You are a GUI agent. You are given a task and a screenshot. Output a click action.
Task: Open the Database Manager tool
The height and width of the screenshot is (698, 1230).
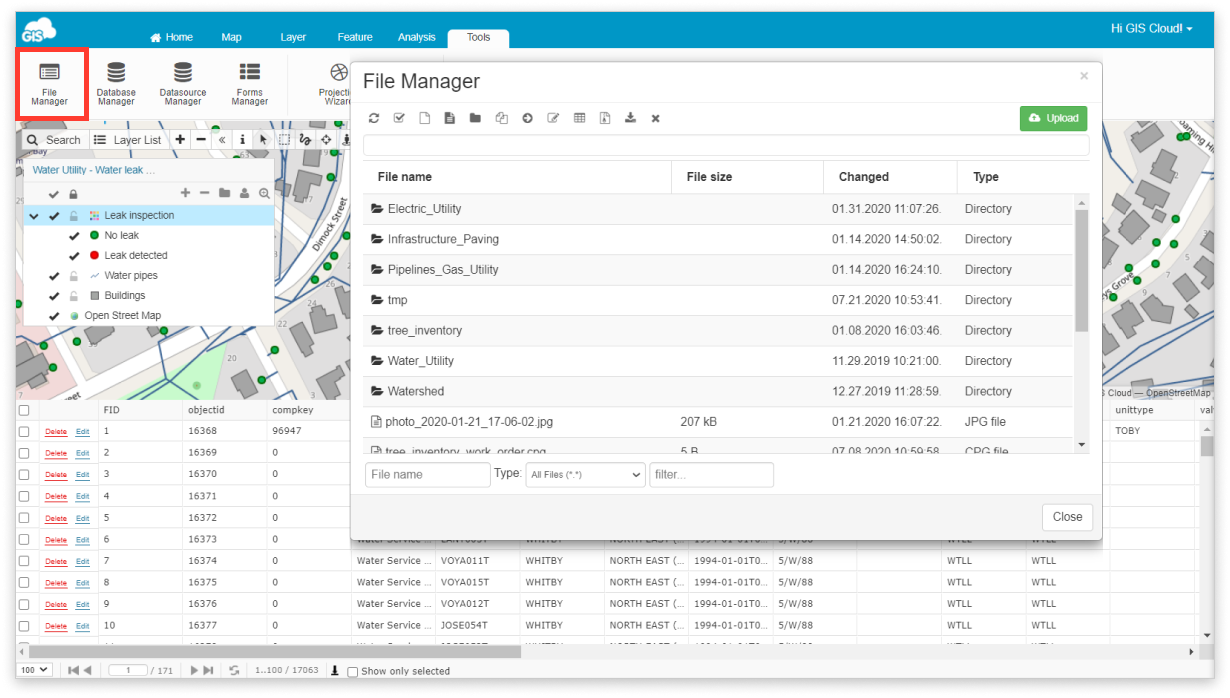pyautogui.click(x=116, y=83)
